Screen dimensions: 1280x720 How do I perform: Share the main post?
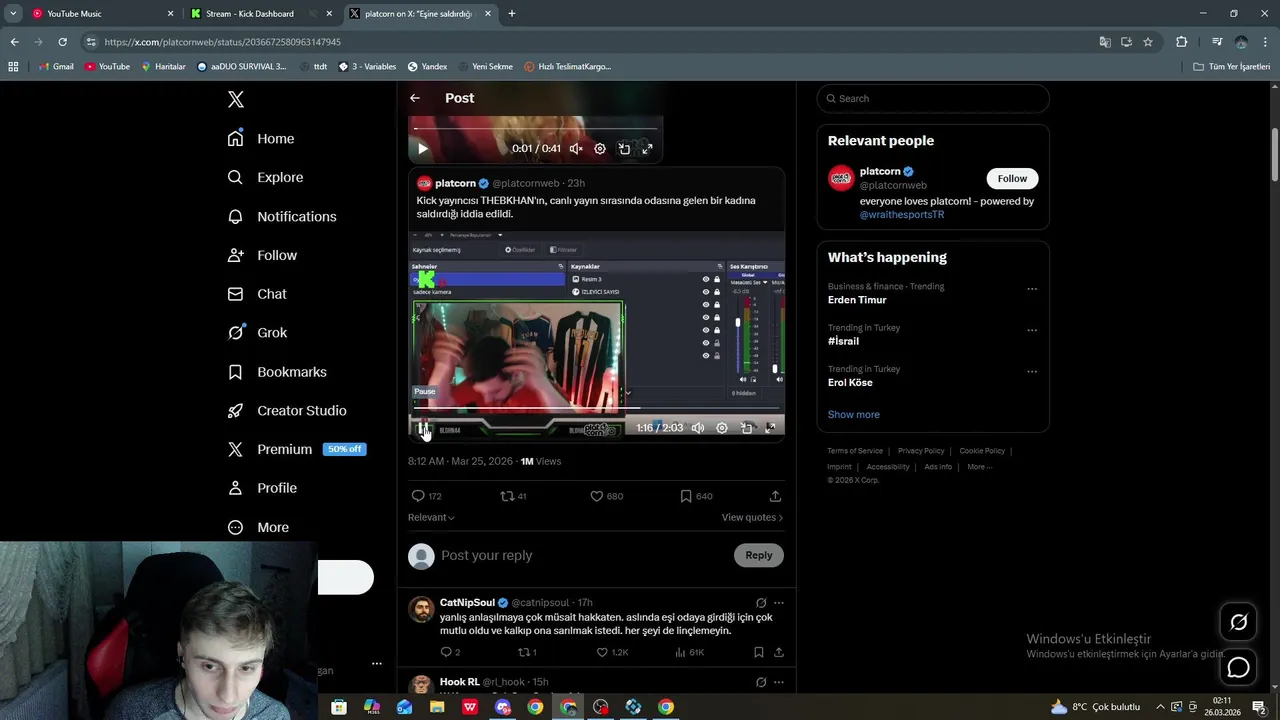point(775,496)
